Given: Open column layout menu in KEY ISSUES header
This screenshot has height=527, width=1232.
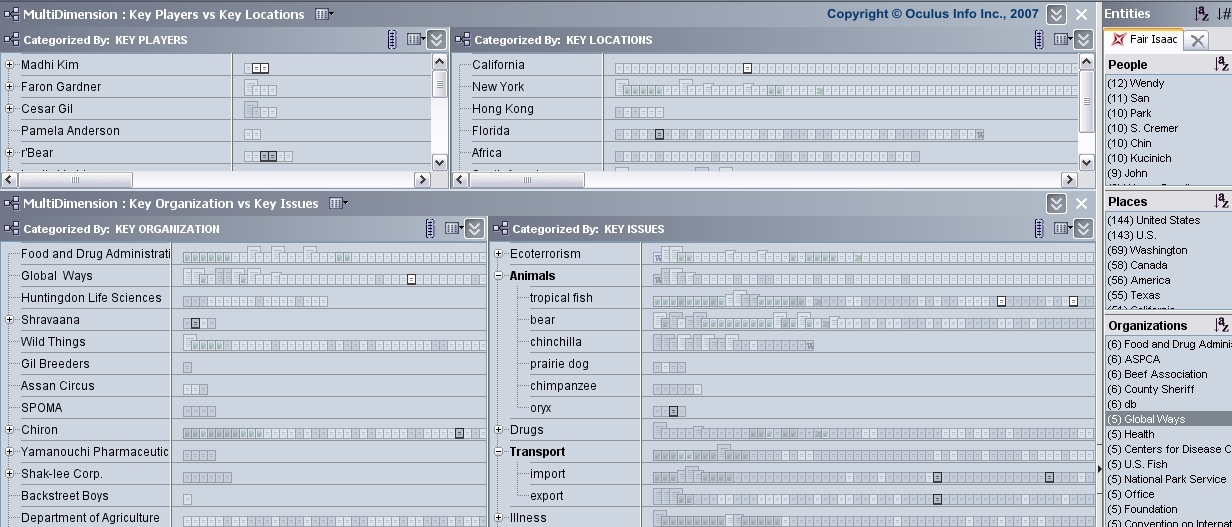Looking at the screenshot, I should [x=1063, y=229].
